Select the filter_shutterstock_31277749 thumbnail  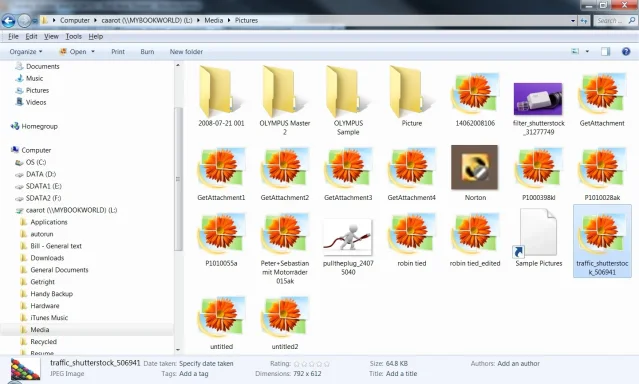(x=539, y=108)
